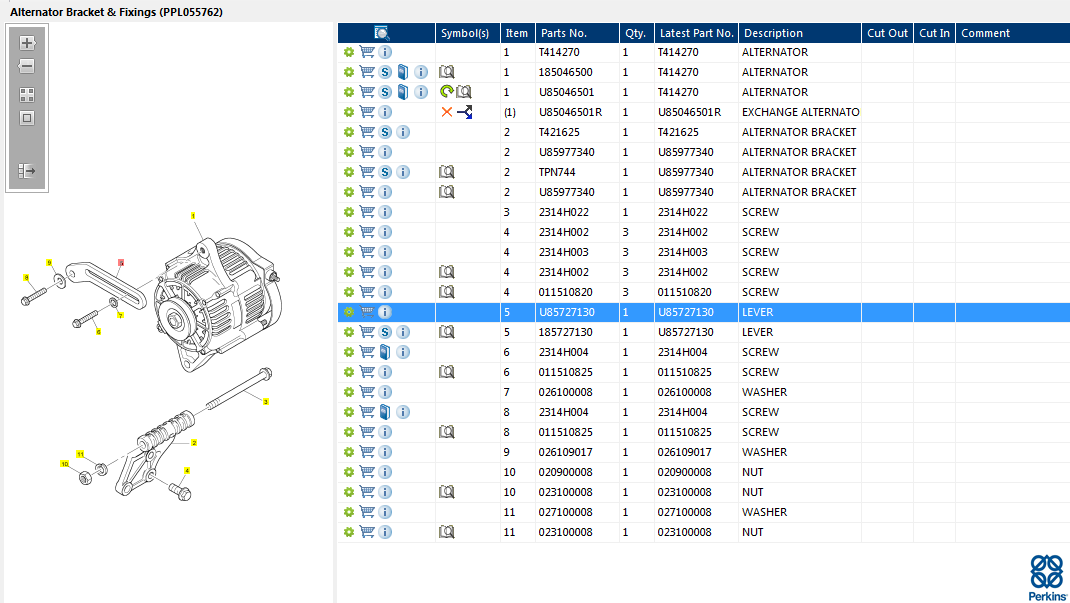
Task: Zoom out of the parts diagram
Action: click(x=27, y=66)
